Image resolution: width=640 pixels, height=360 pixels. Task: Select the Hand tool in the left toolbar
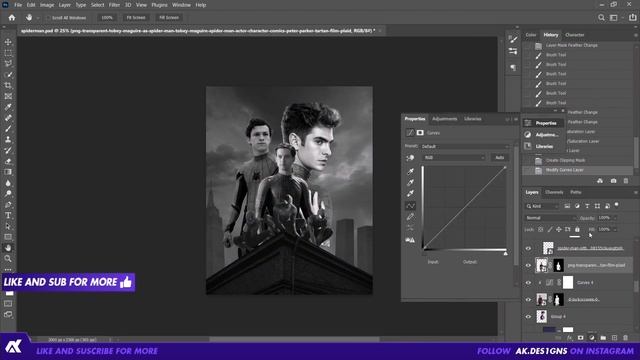(x=8, y=247)
